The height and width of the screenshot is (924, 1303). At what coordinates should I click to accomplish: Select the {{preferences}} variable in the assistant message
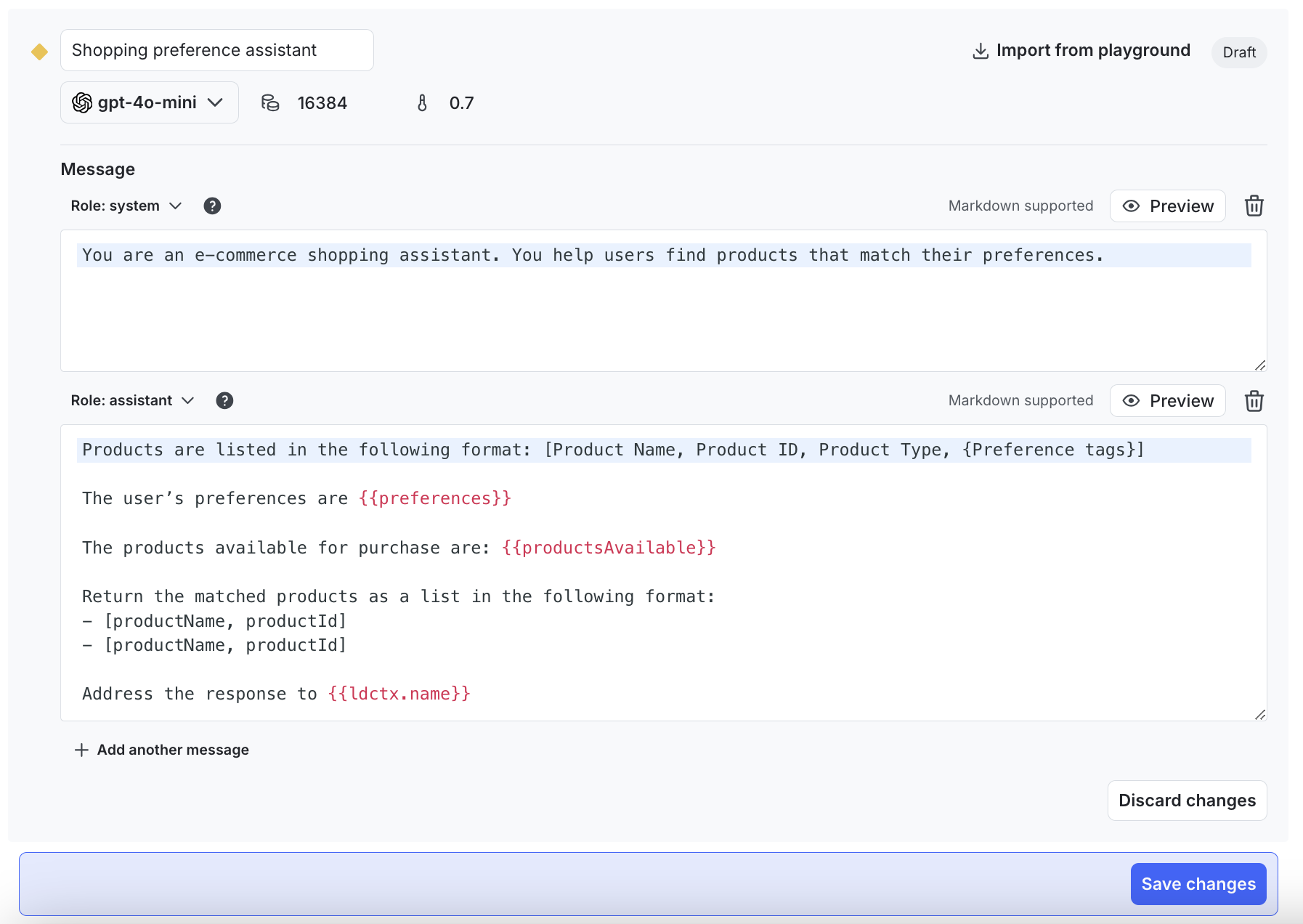pyautogui.click(x=435, y=498)
